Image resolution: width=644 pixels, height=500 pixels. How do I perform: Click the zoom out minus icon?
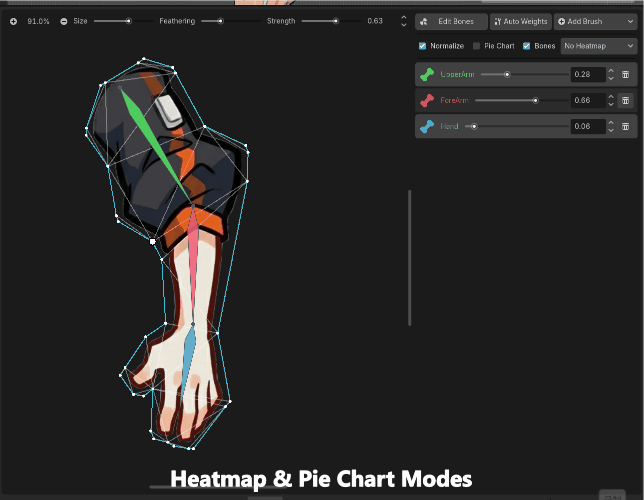tap(64, 21)
